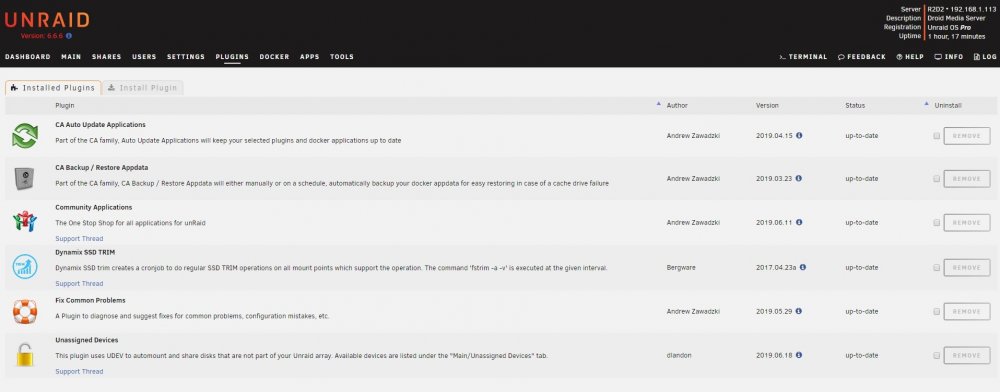Screen dimensions: 1000x392
Task: Switch to the Install Plugin tab
Action: 143,87
